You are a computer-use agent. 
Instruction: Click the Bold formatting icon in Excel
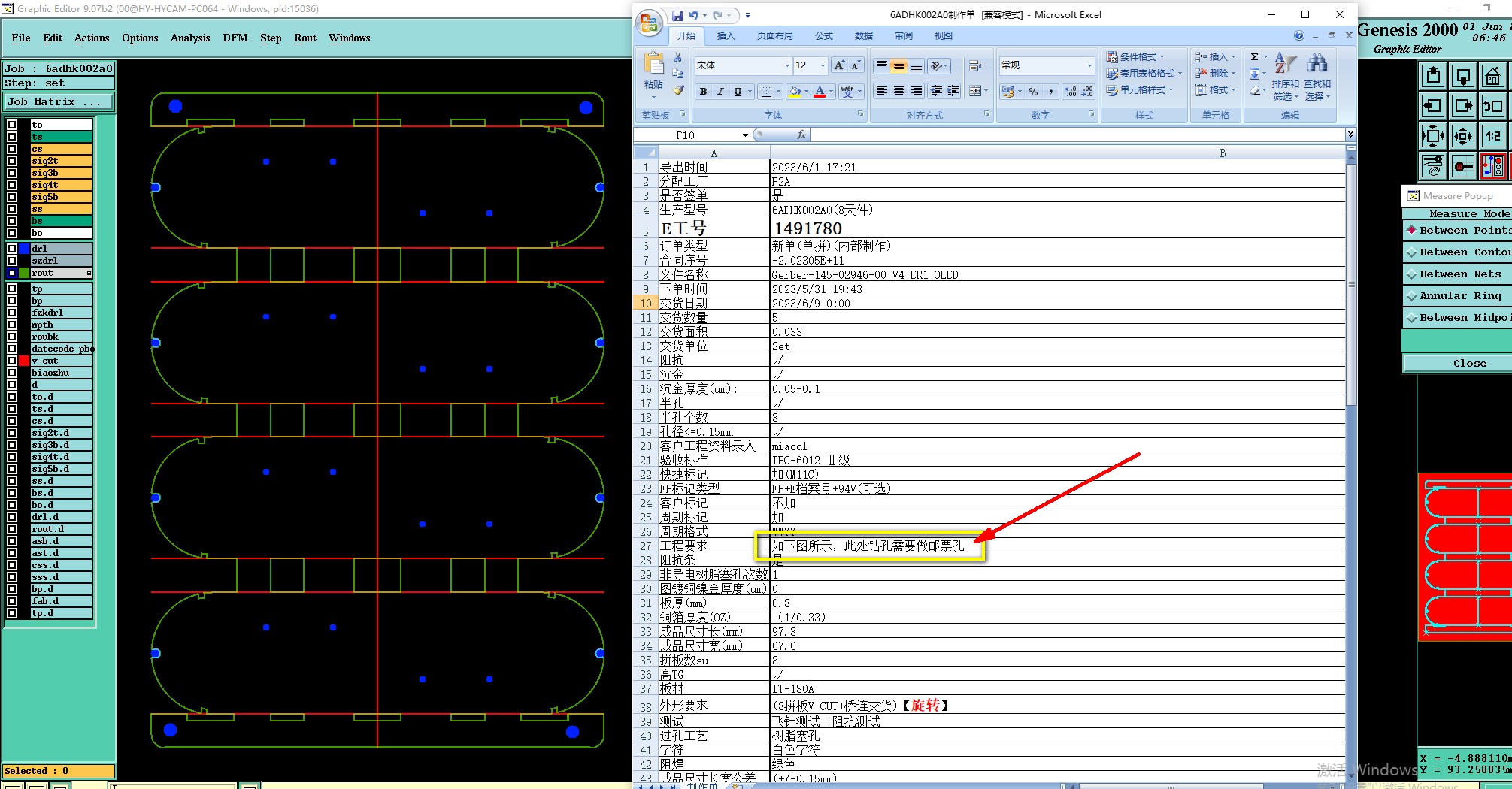[703, 92]
